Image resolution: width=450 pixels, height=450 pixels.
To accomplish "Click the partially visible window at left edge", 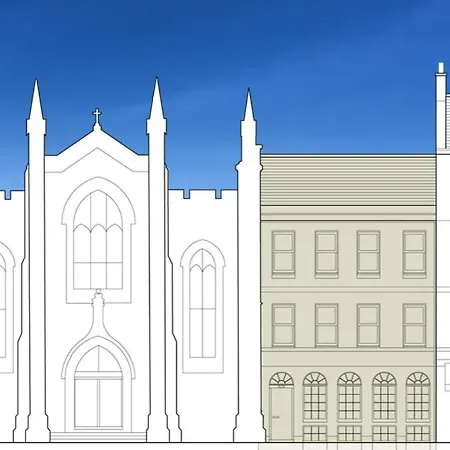I will click(3, 307).
